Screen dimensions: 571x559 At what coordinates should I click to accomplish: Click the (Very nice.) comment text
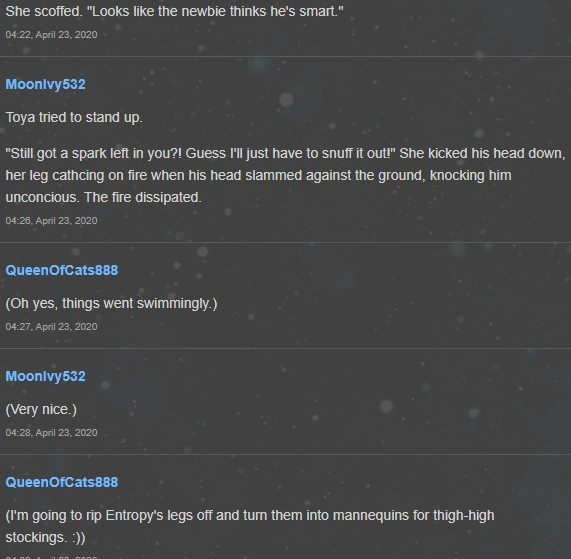pos(41,409)
